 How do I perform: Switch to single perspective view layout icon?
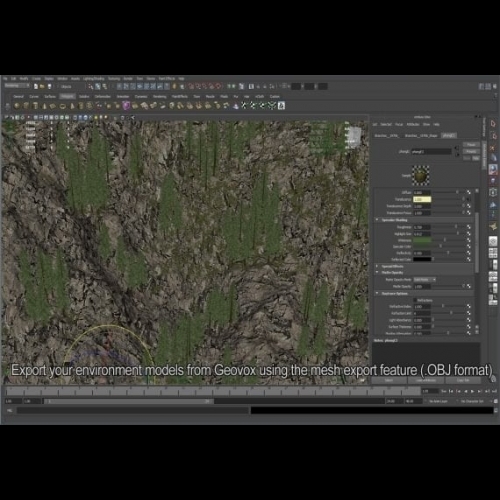click(x=493, y=241)
